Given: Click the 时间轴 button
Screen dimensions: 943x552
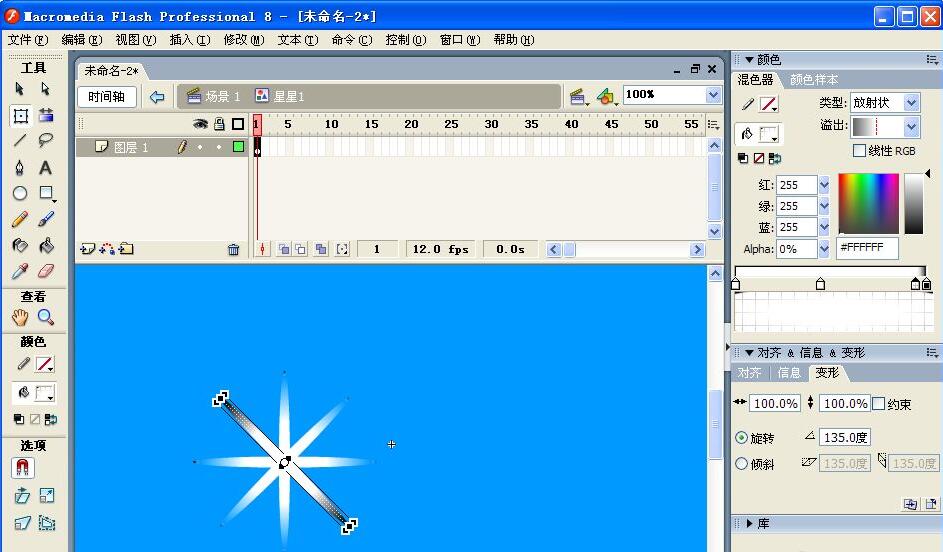Looking at the screenshot, I should point(106,97).
